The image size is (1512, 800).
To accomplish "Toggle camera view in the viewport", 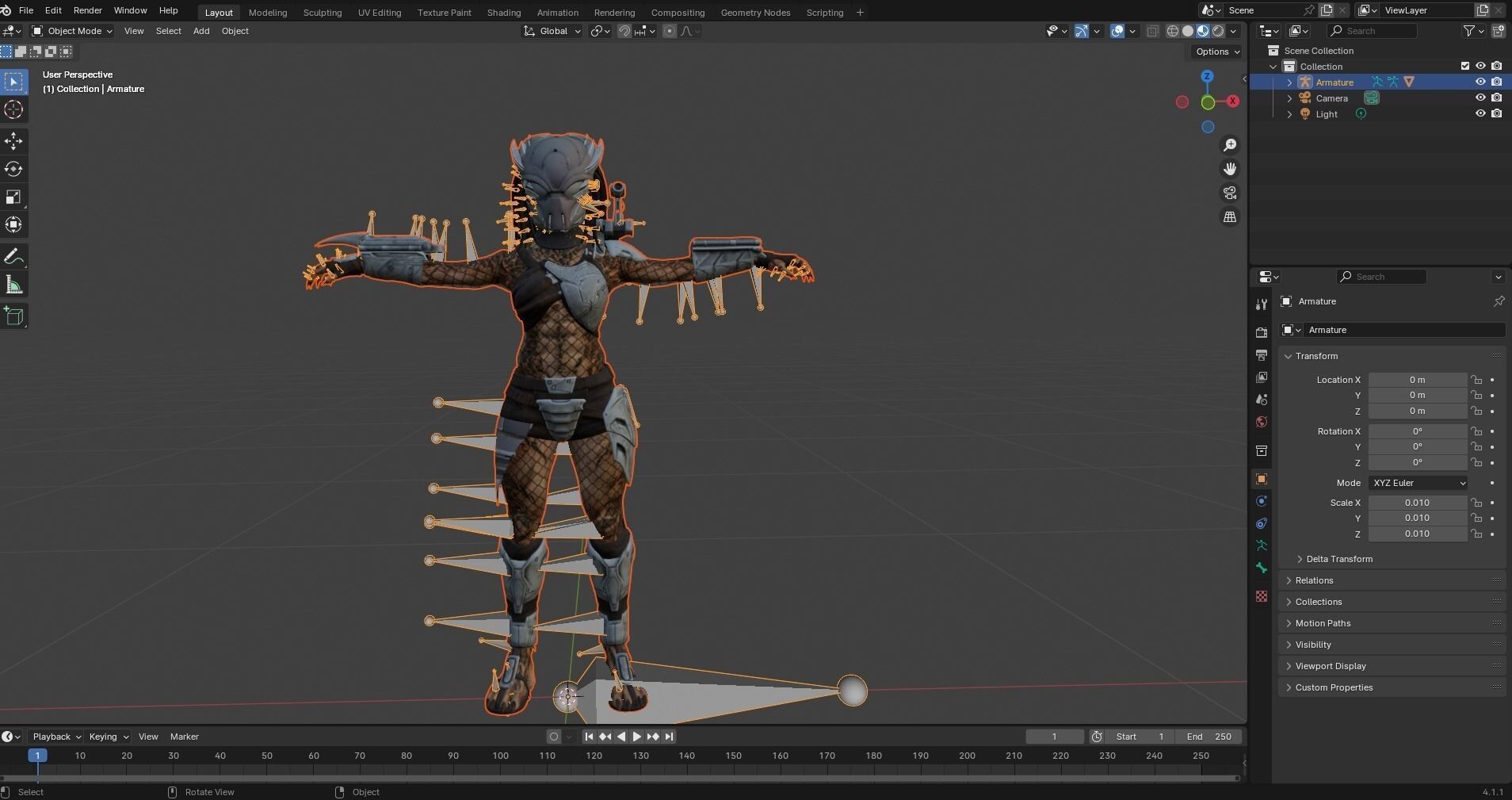I will [1230, 193].
